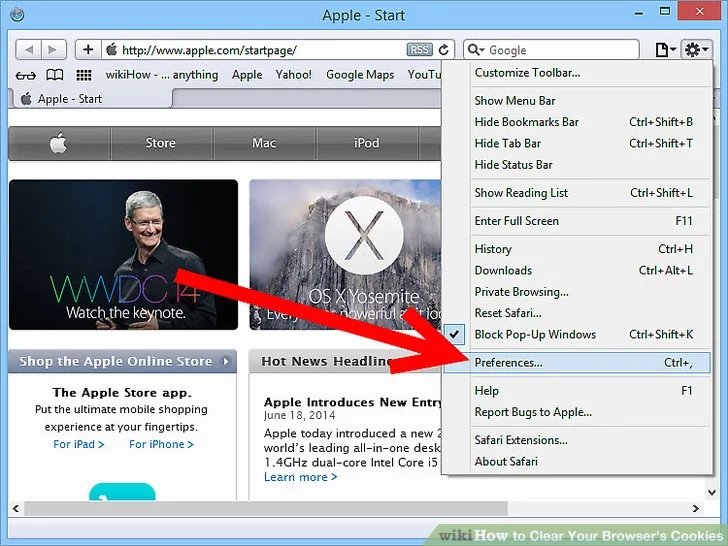Click the horizontal scrollbar thumb
Viewport: 728px width, 546px height.
click(266, 508)
